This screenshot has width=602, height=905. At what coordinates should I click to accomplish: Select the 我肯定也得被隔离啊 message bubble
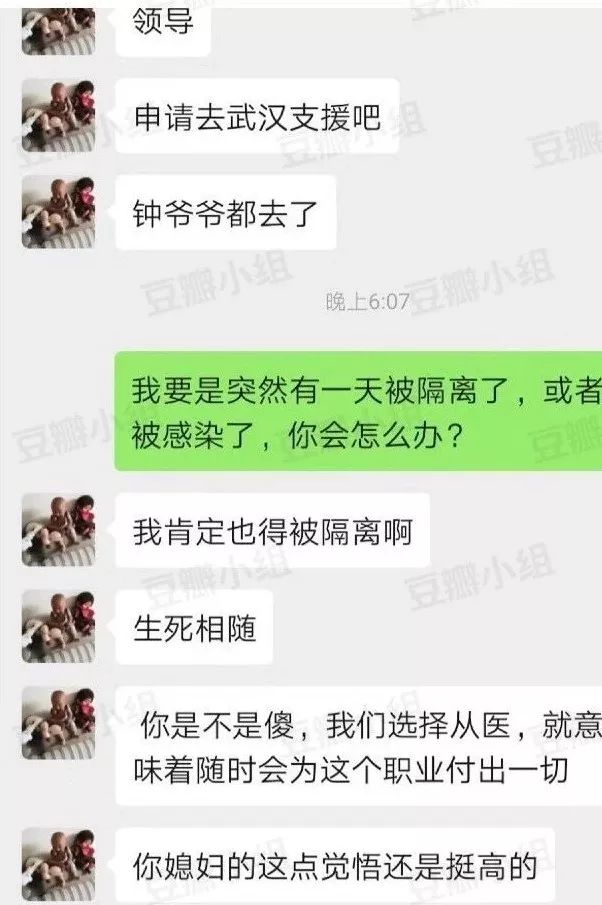[272, 530]
